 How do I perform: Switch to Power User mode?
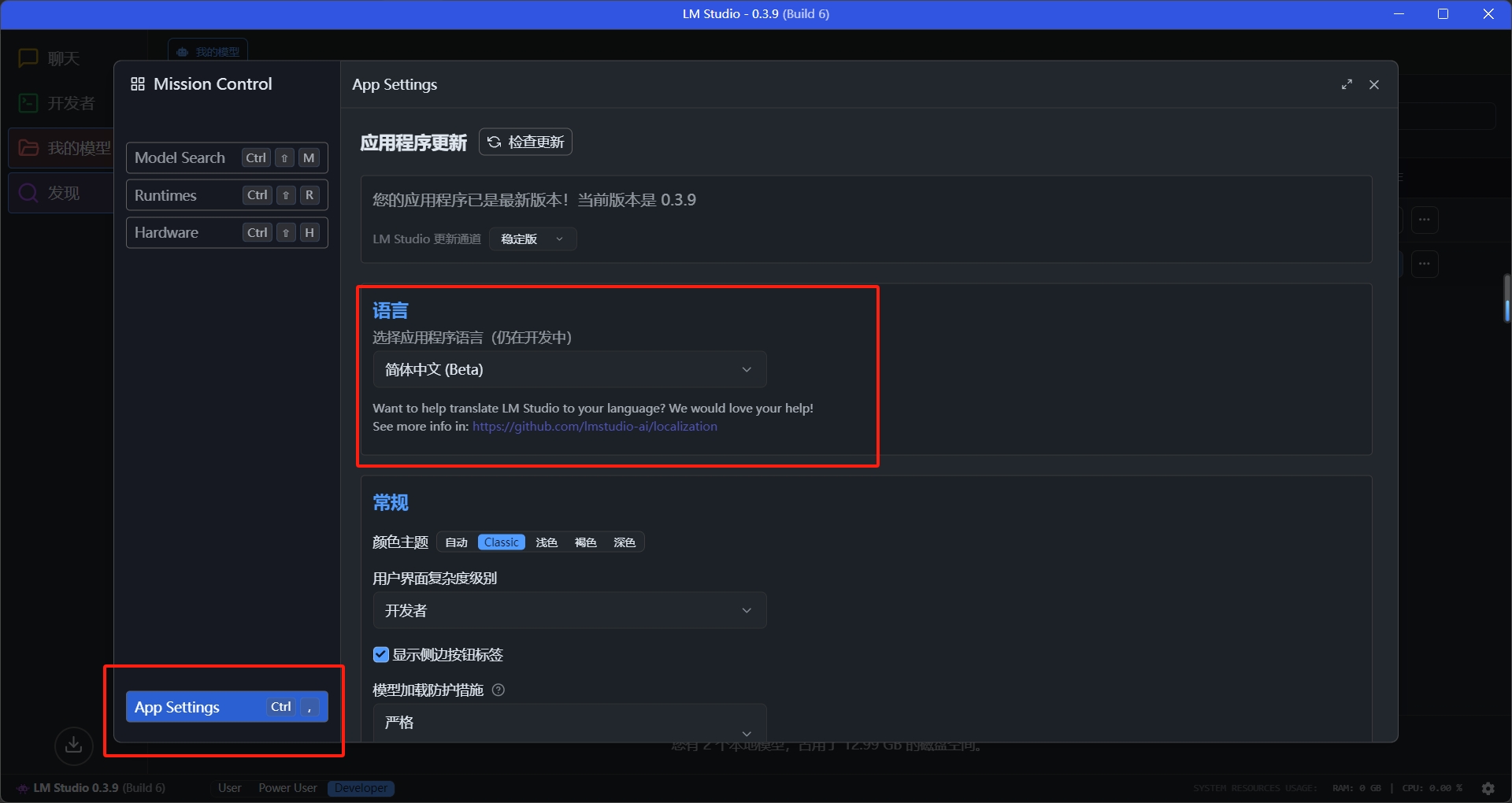click(x=287, y=788)
